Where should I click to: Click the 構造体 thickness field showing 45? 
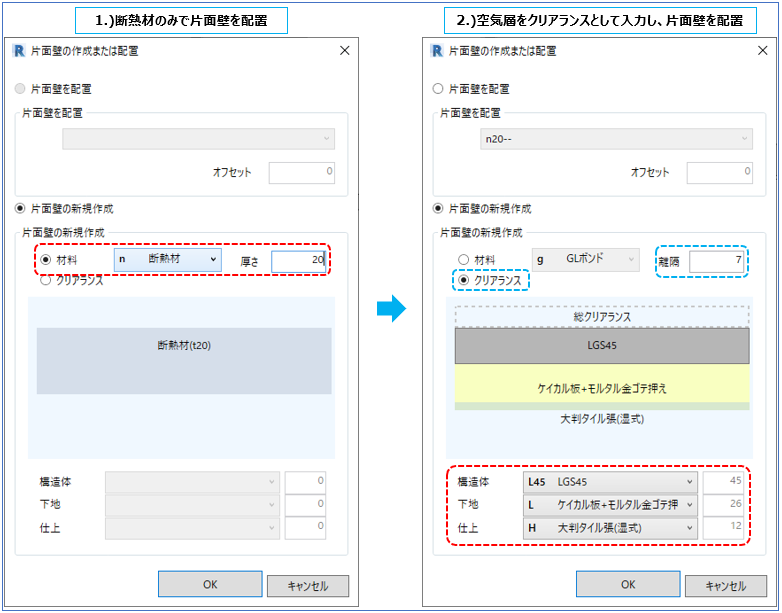click(723, 482)
